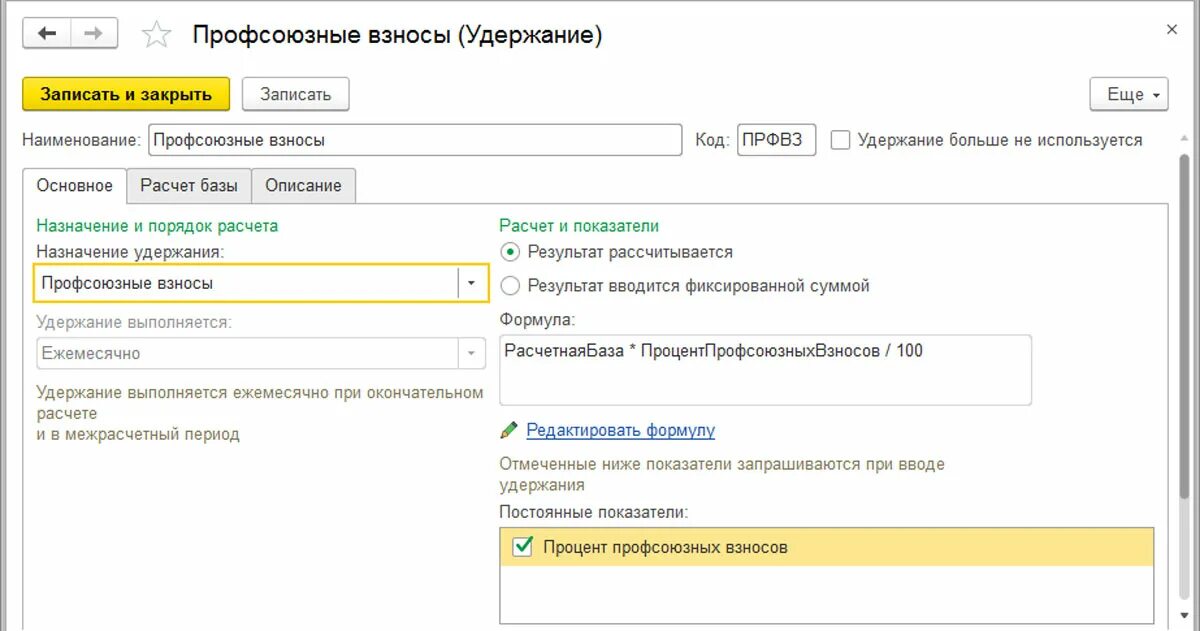
Task: Click the Код field showing ПРФВЗ
Action: pyautogui.click(x=775, y=140)
